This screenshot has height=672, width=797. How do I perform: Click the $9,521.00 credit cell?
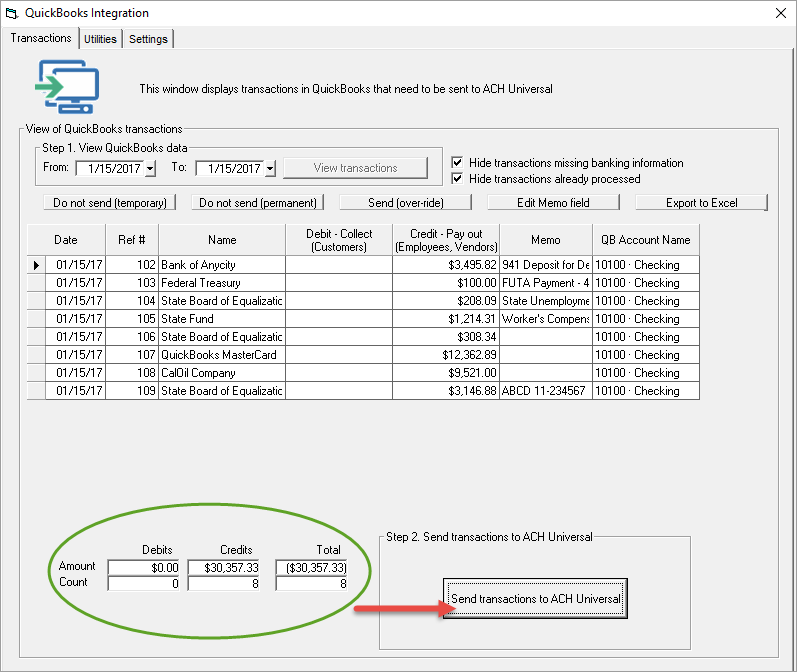click(446, 373)
